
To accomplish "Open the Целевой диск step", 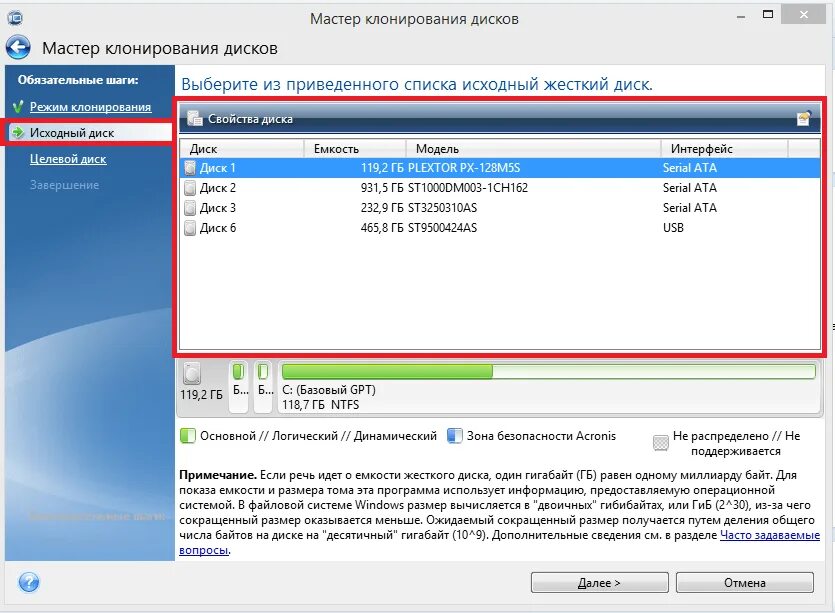I will [68, 159].
